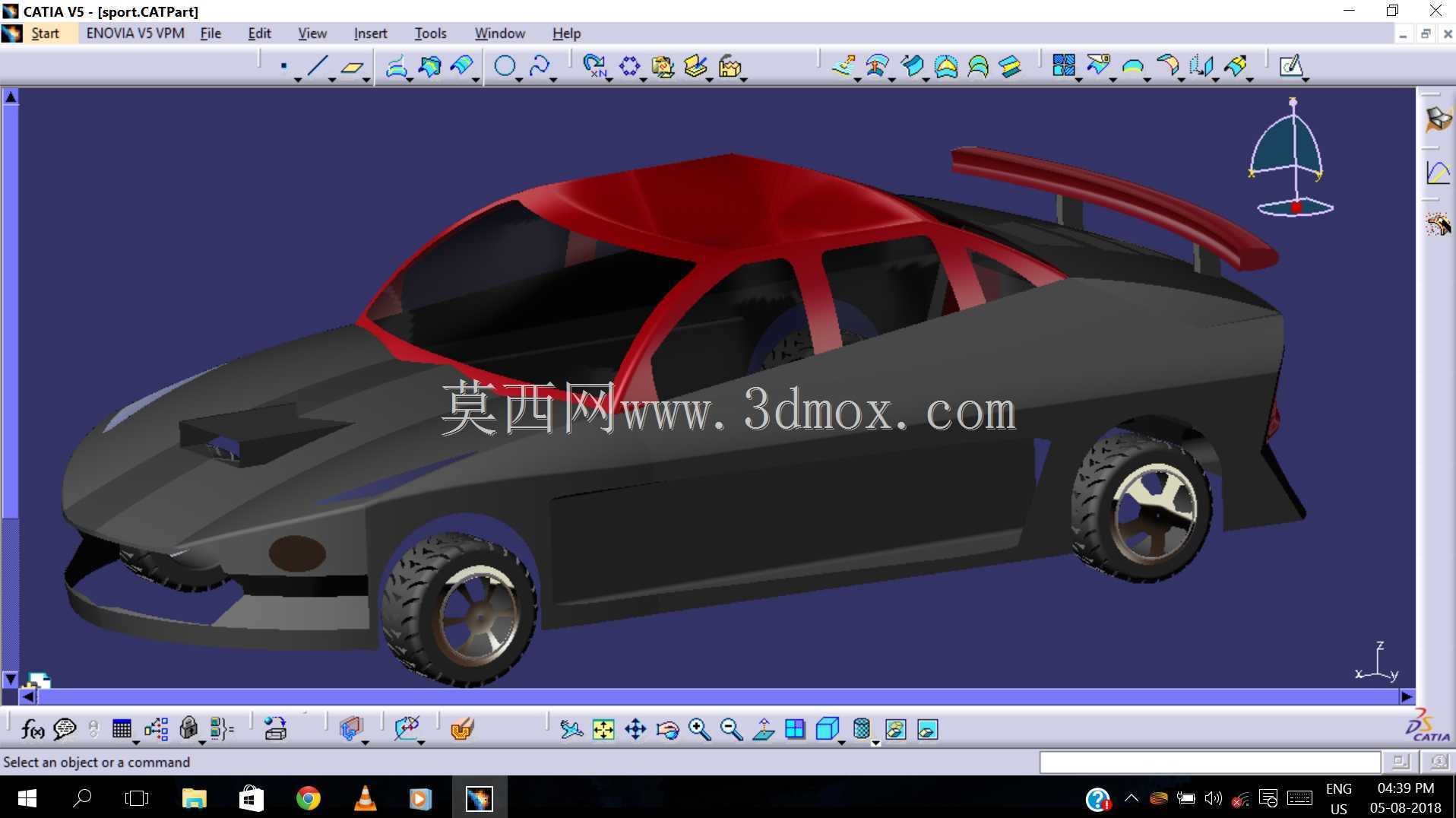Select the Translate transformation tool

click(x=1201, y=66)
